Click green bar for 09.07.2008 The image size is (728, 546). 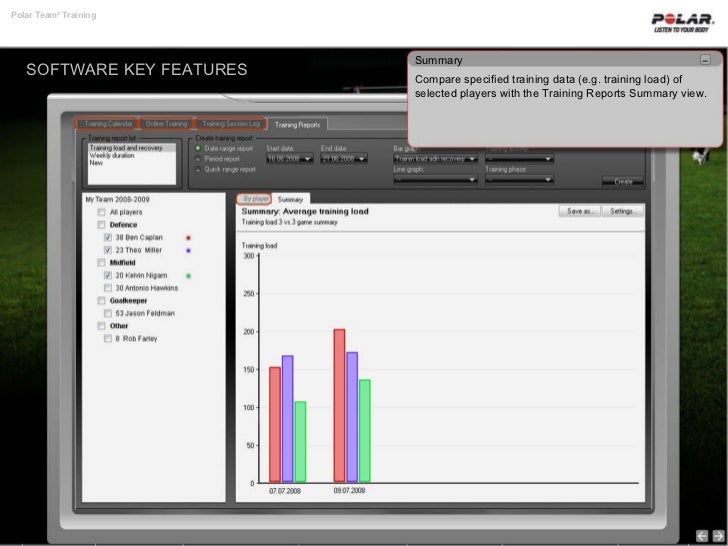pos(365,431)
